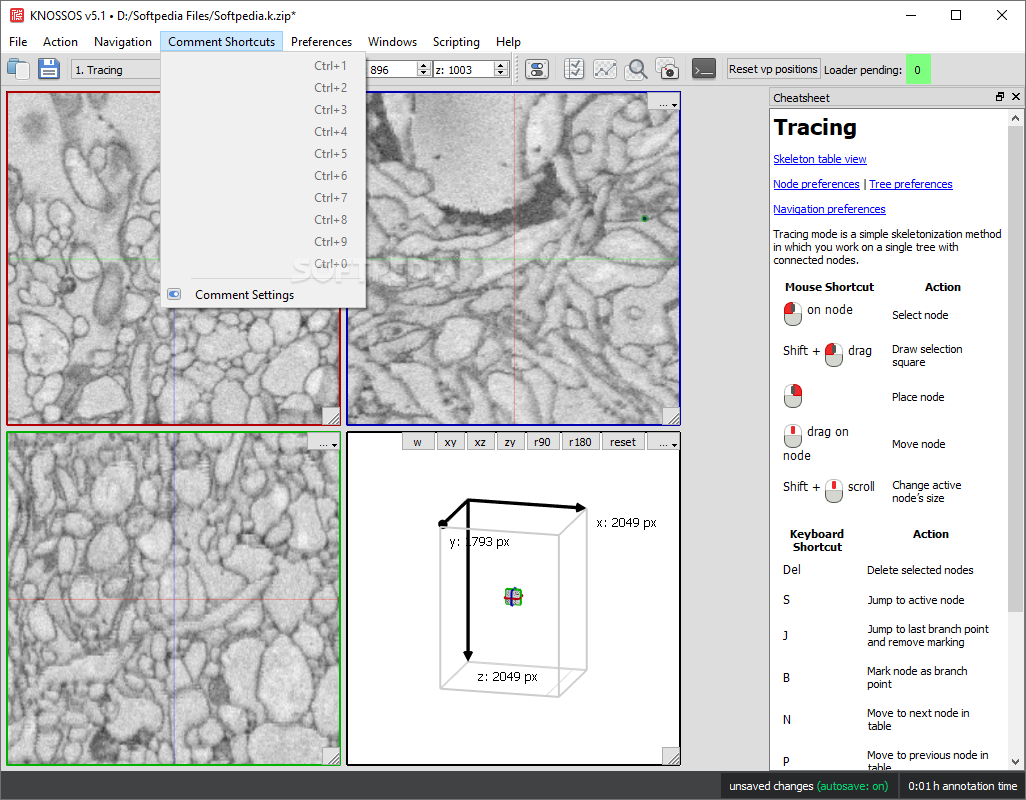Float the Cheatsheet panel with undock icon
1026x800 pixels.
click(x=1000, y=97)
